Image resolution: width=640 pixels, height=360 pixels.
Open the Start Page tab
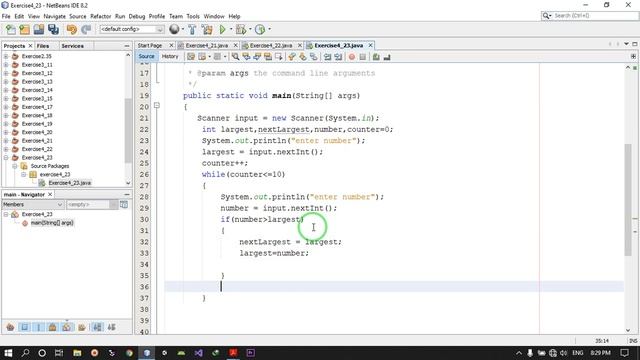(x=150, y=45)
